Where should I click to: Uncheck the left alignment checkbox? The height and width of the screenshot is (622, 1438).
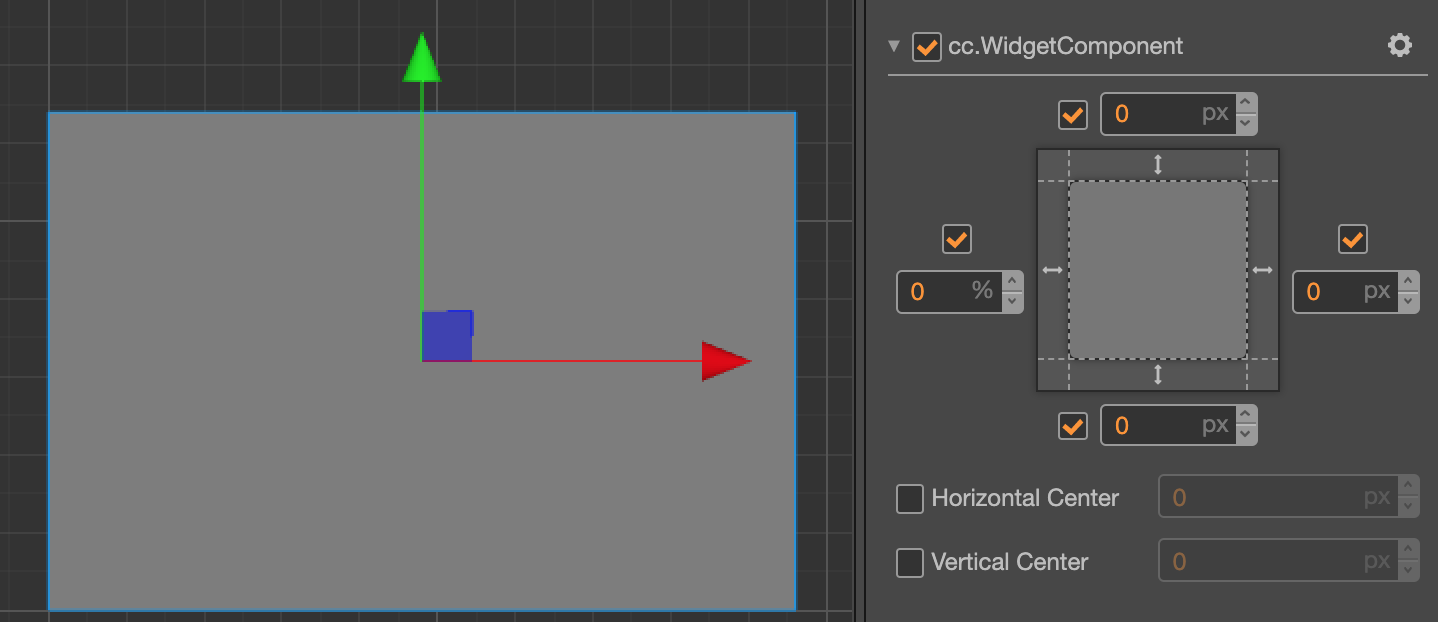coord(957,239)
